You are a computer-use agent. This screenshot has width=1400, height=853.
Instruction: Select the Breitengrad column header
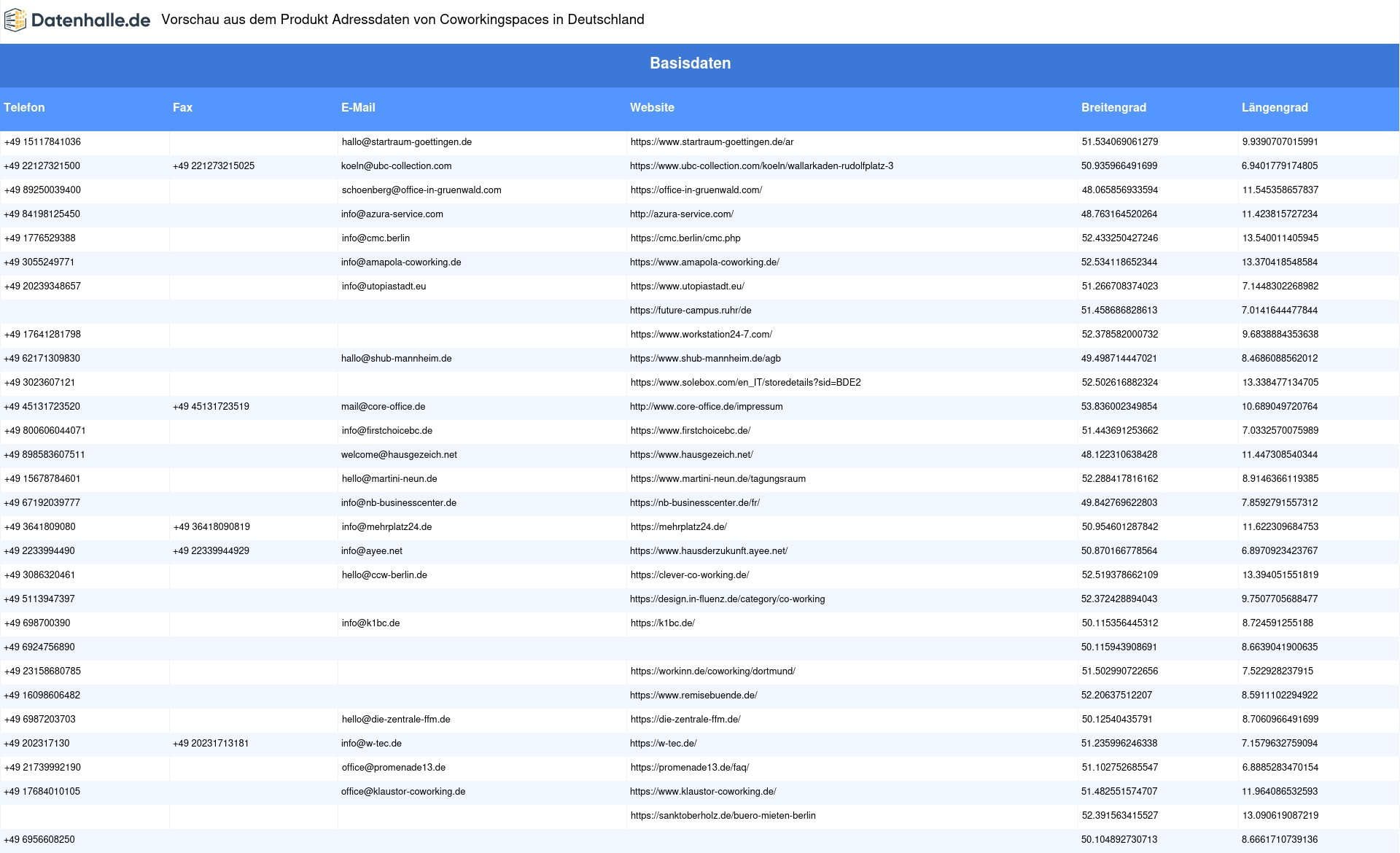[x=1113, y=108]
